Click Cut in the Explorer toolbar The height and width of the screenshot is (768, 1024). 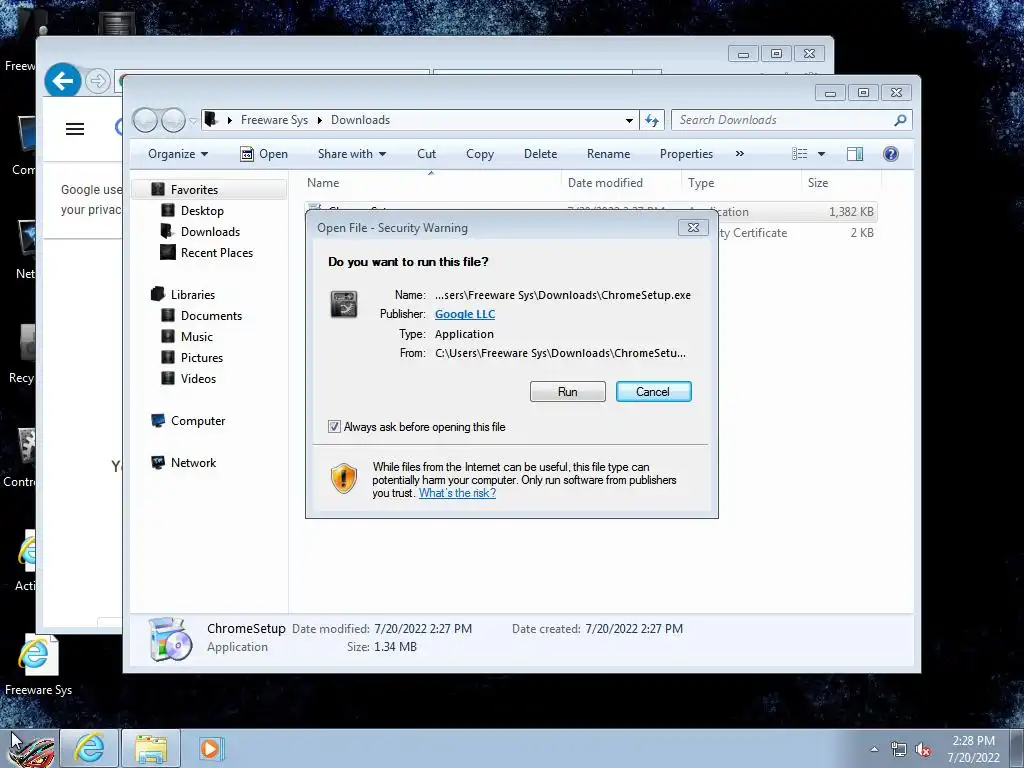click(x=426, y=154)
